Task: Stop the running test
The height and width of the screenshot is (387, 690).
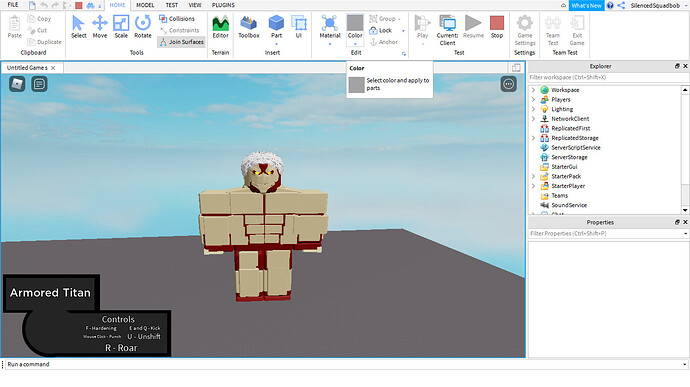Action: tap(497, 27)
